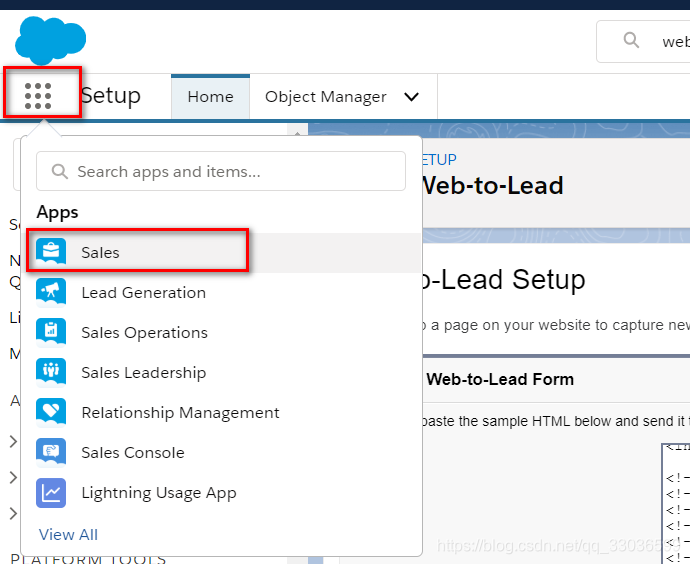Launch the Sales Operations app
This screenshot has height=564, width=690.
coord(223,333)
